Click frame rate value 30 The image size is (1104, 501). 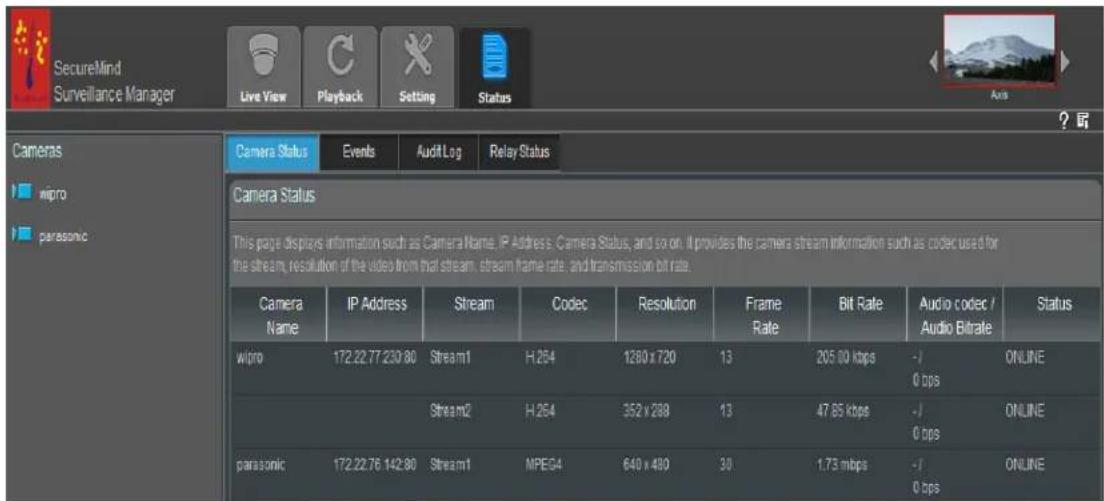point(727,465)
